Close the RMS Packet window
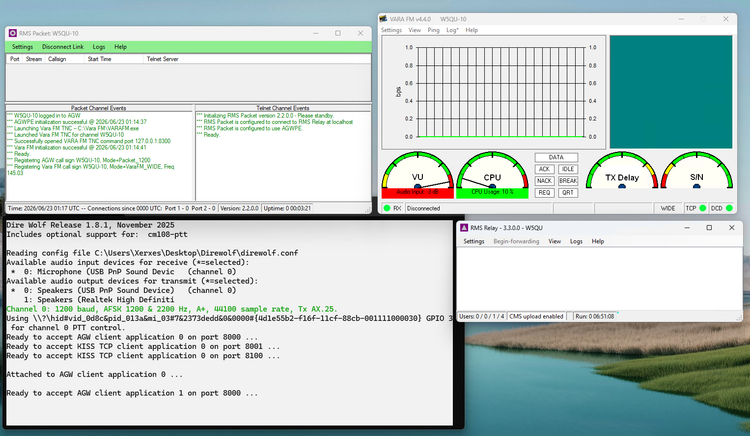The height and width of the screenshot is (436, 750). tap(360, 33)
